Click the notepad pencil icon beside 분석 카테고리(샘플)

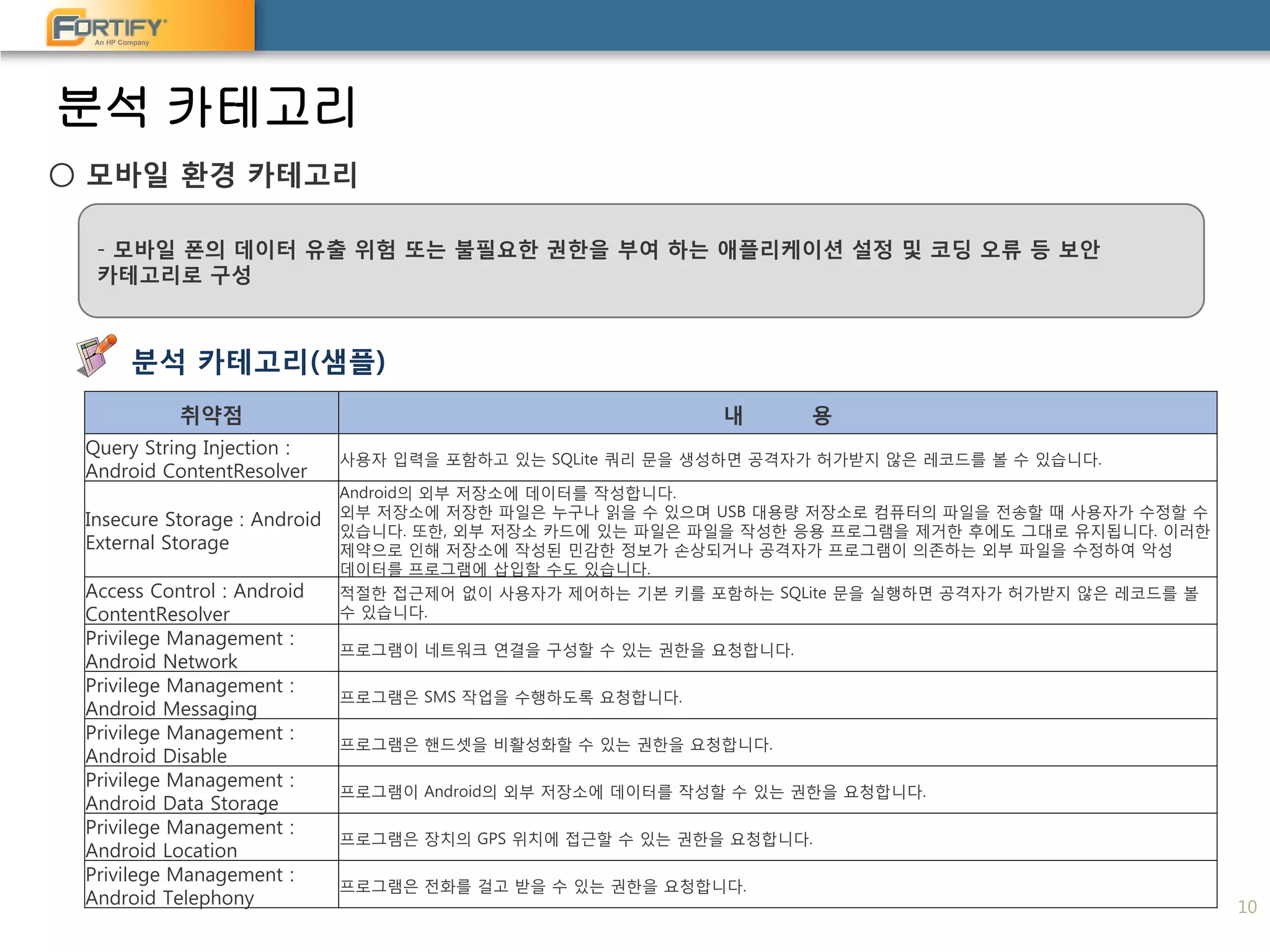coord(96,356)
